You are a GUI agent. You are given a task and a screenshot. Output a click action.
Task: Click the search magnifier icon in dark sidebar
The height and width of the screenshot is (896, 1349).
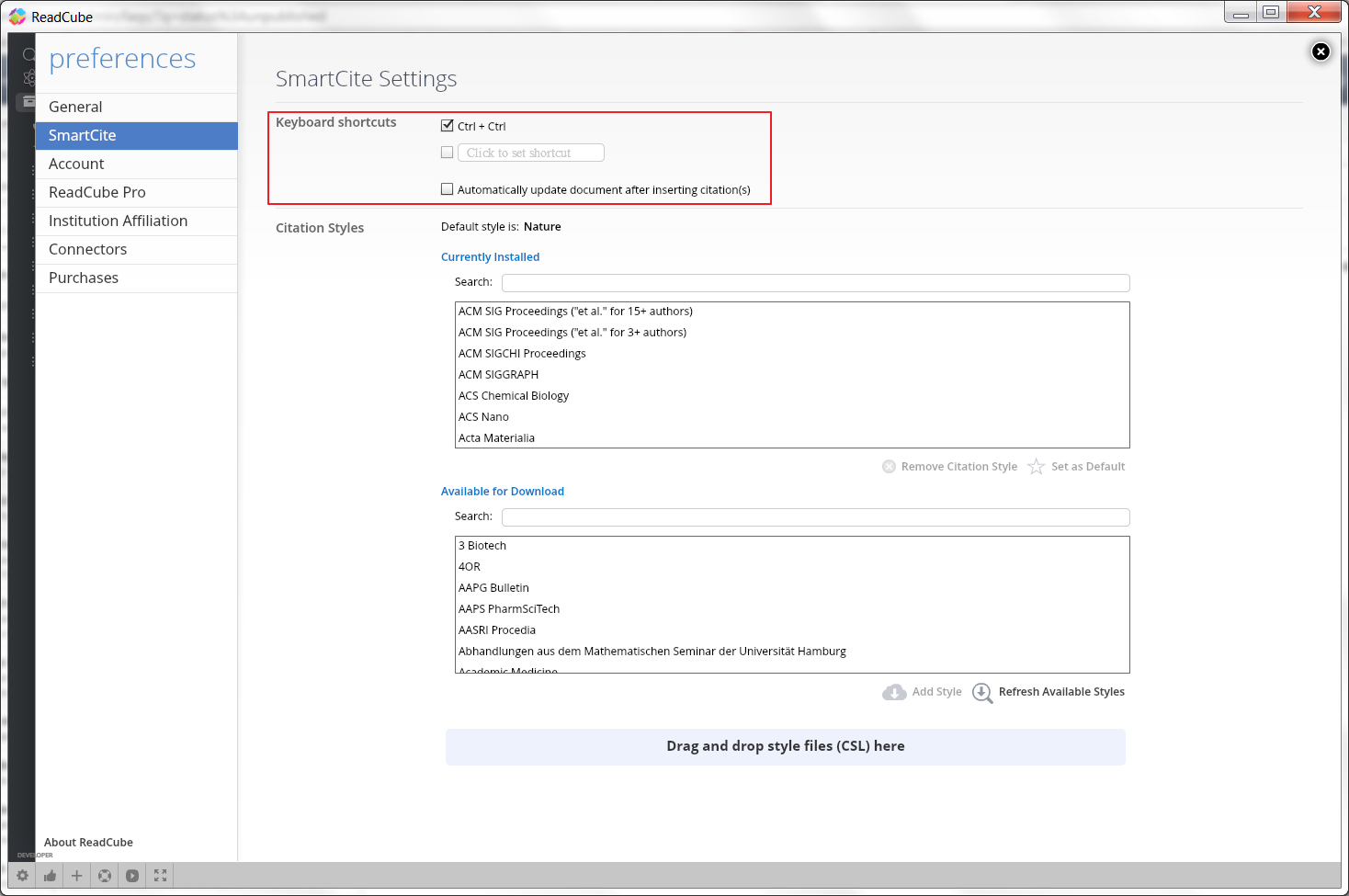click(x=28, y=55)
